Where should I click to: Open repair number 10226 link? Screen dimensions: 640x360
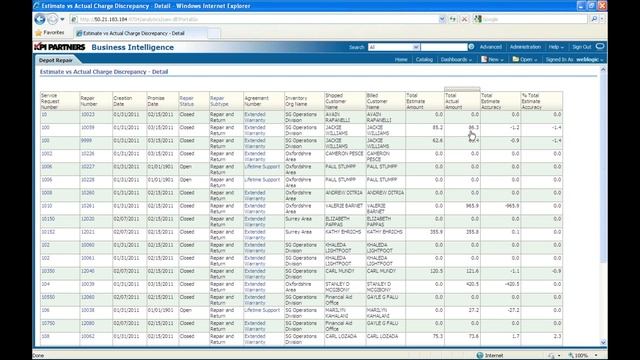[x=88, y=154]
